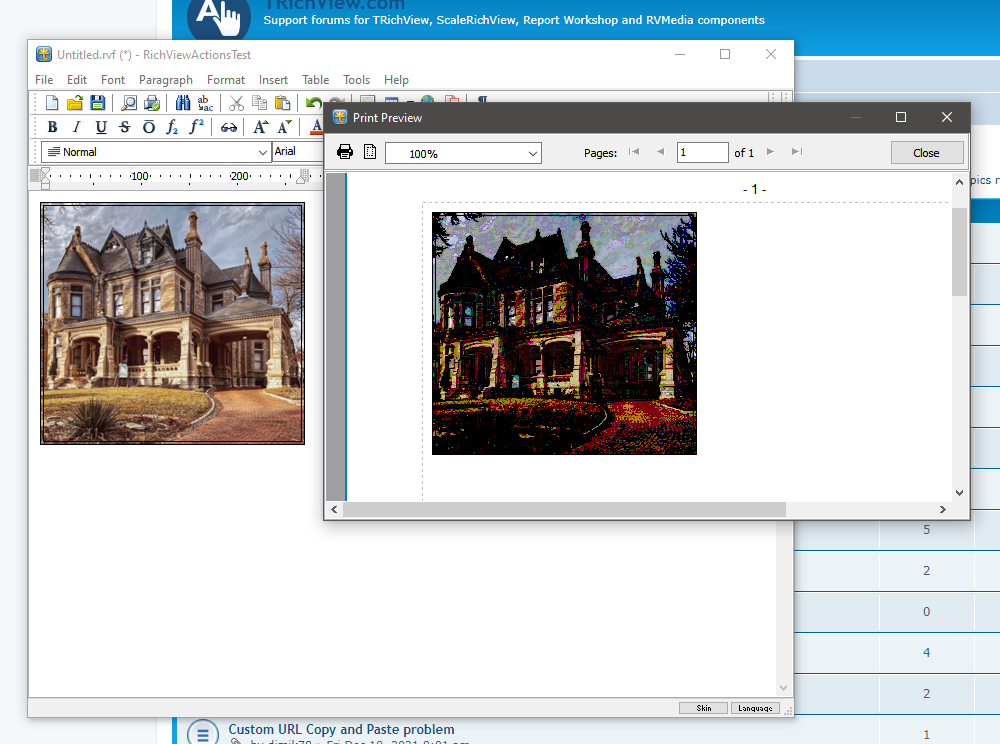Open the Table menu
1000x744 pixels.
[315, 80]
